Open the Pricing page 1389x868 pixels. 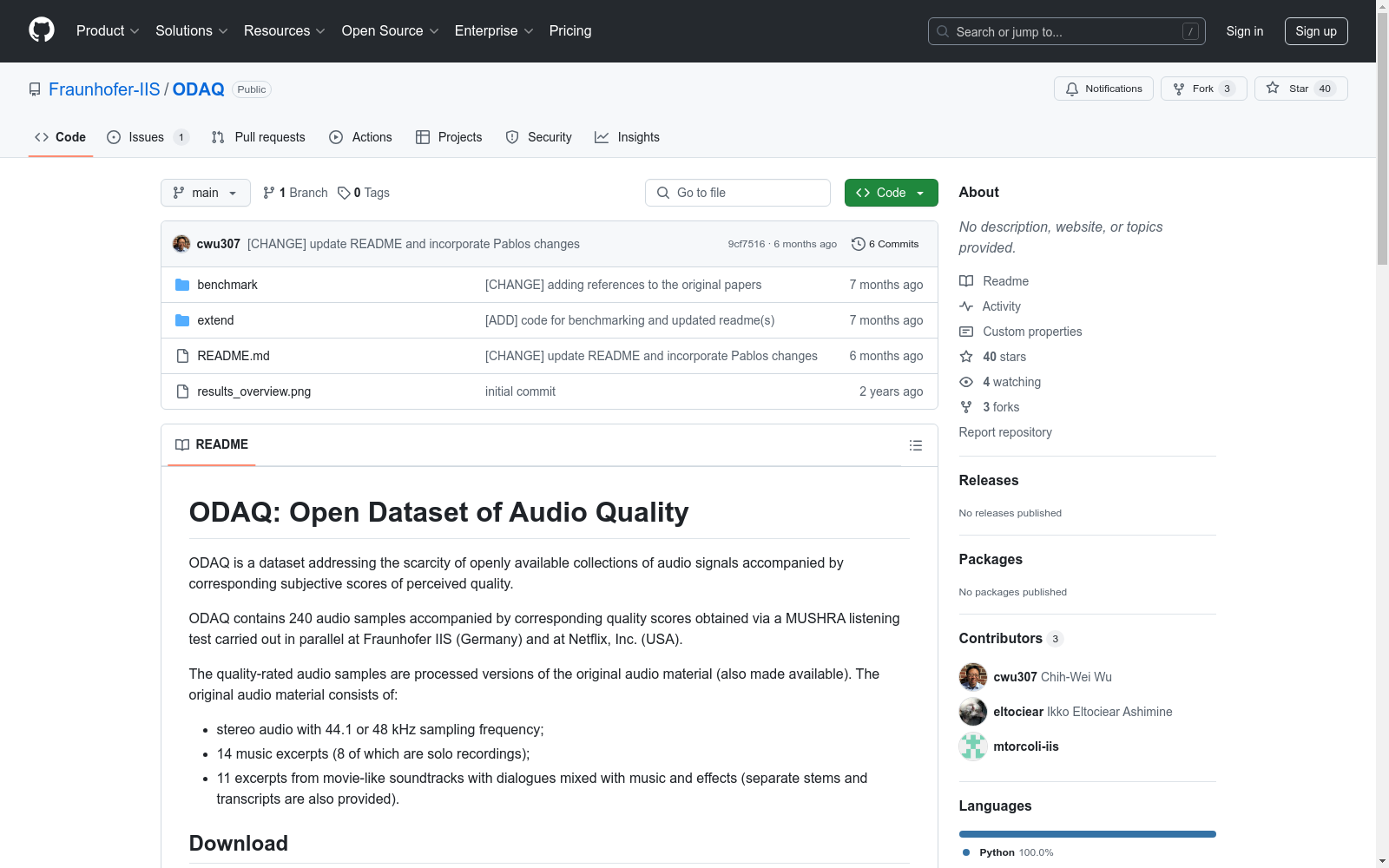[570, 31]
